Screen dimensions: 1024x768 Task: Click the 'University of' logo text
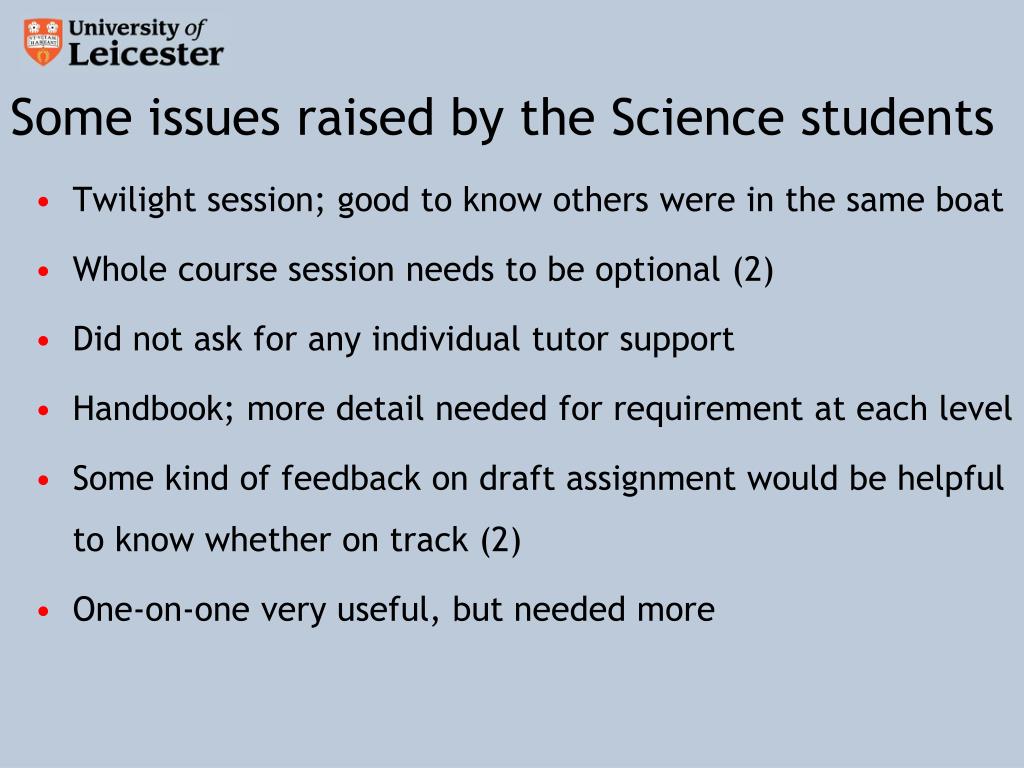point(137,29)
